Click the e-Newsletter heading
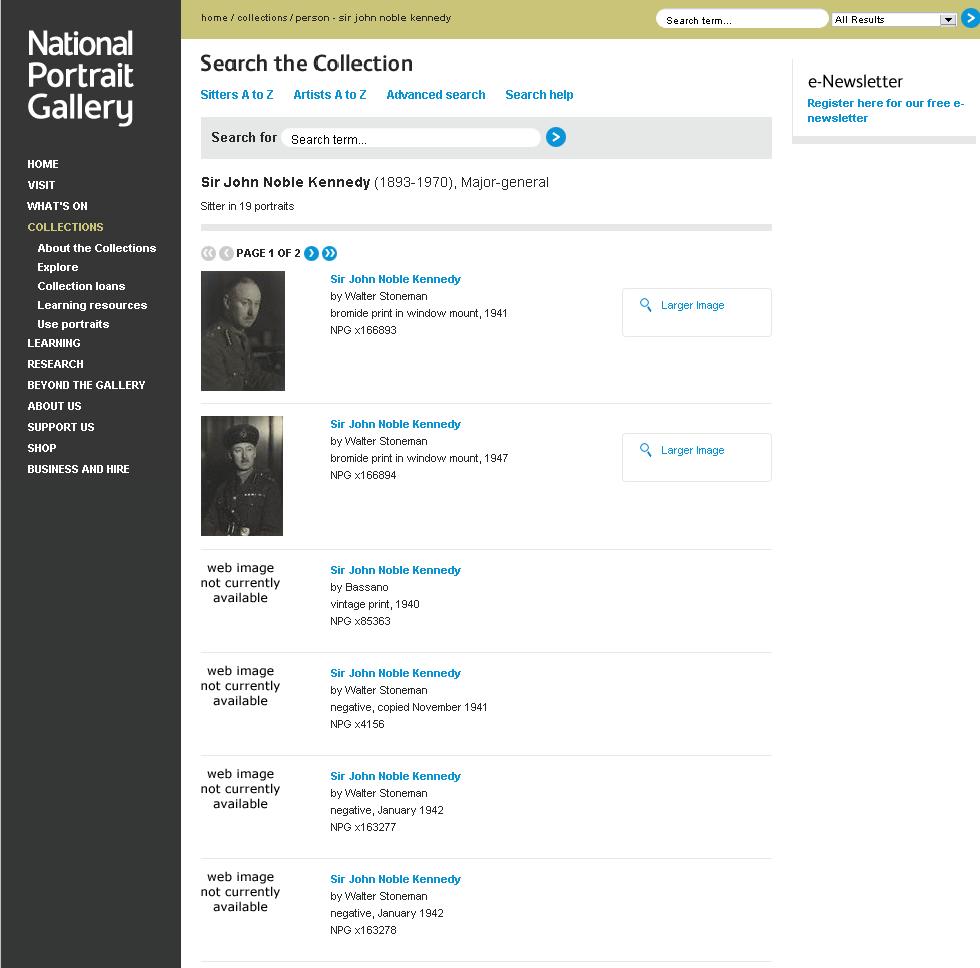The image size is (980, 968). point(855,81)
